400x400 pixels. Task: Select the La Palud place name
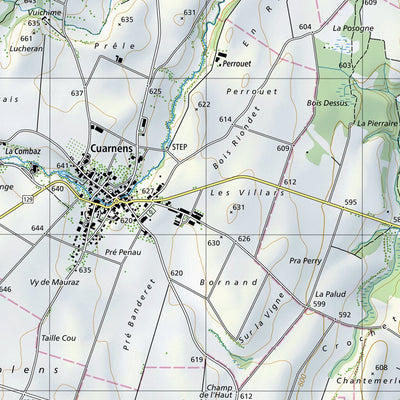tap(331, 294)
